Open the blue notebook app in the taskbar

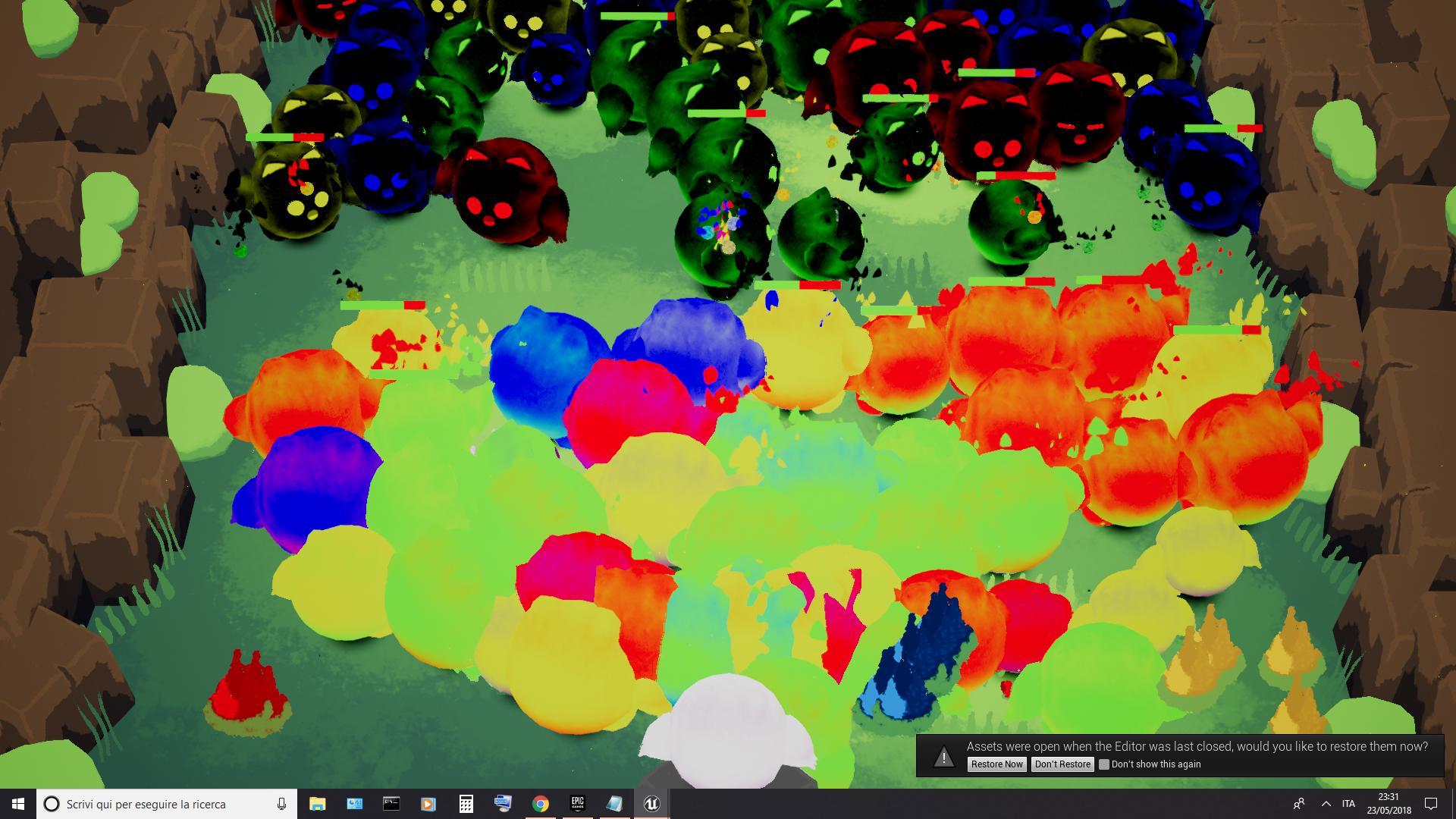614,804
